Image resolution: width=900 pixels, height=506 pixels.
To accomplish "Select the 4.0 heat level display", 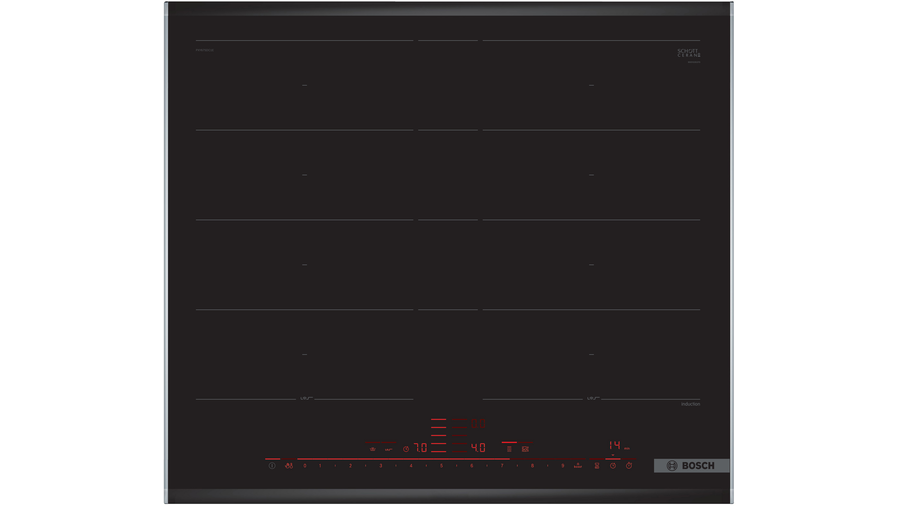I will click(x=478, y=448).
